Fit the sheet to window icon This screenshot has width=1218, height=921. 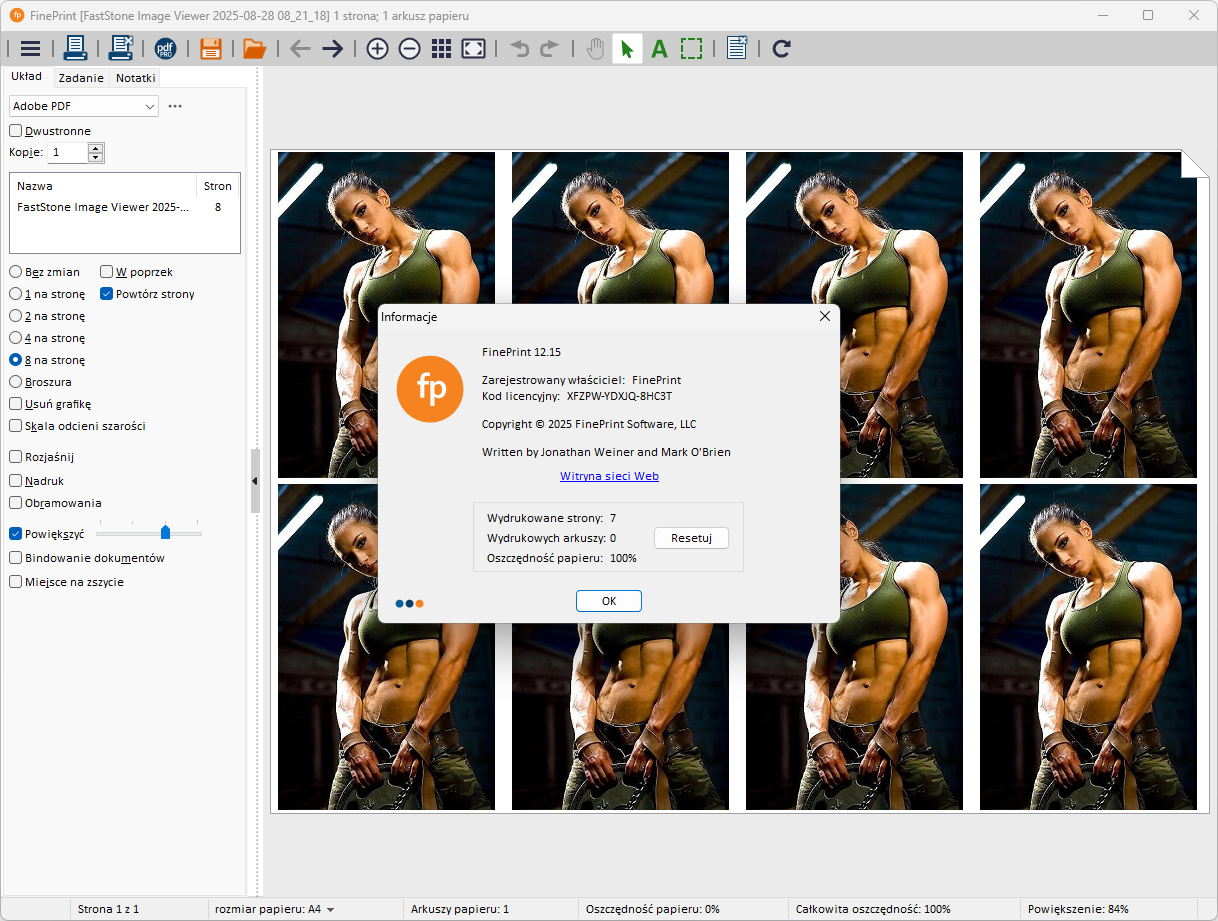(x=474, y=48)
